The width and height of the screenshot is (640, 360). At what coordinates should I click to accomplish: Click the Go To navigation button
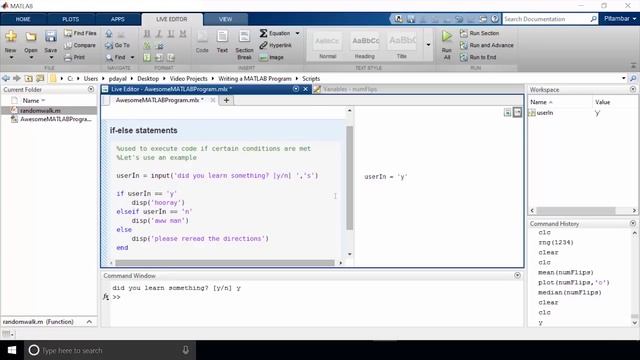coord(118,45)
